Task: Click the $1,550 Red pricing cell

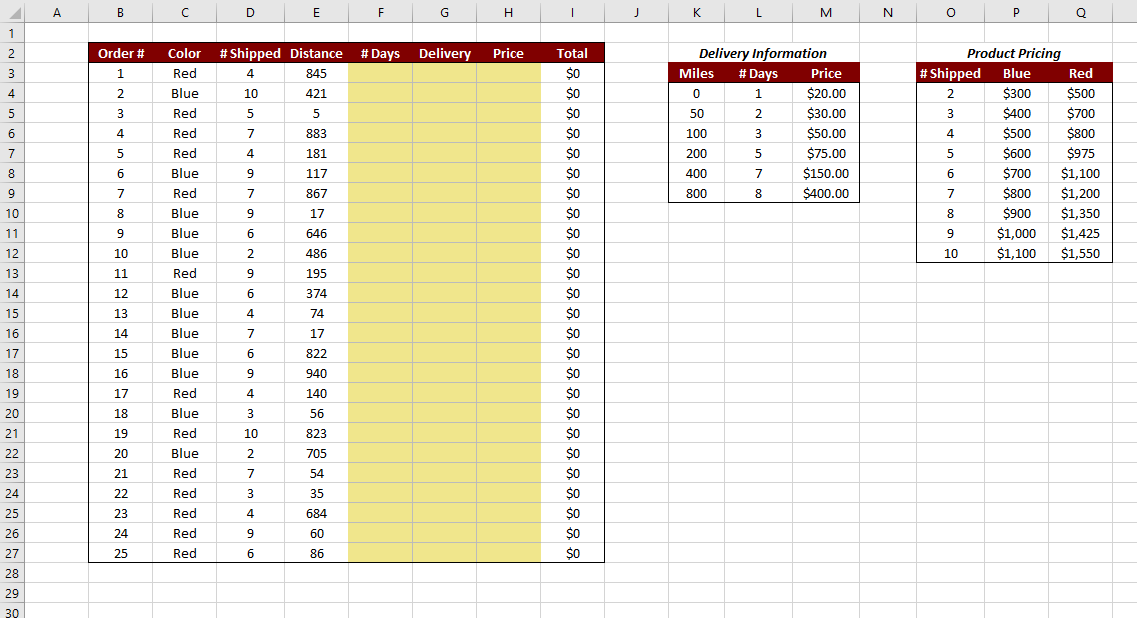Action: coord(1080,253)
